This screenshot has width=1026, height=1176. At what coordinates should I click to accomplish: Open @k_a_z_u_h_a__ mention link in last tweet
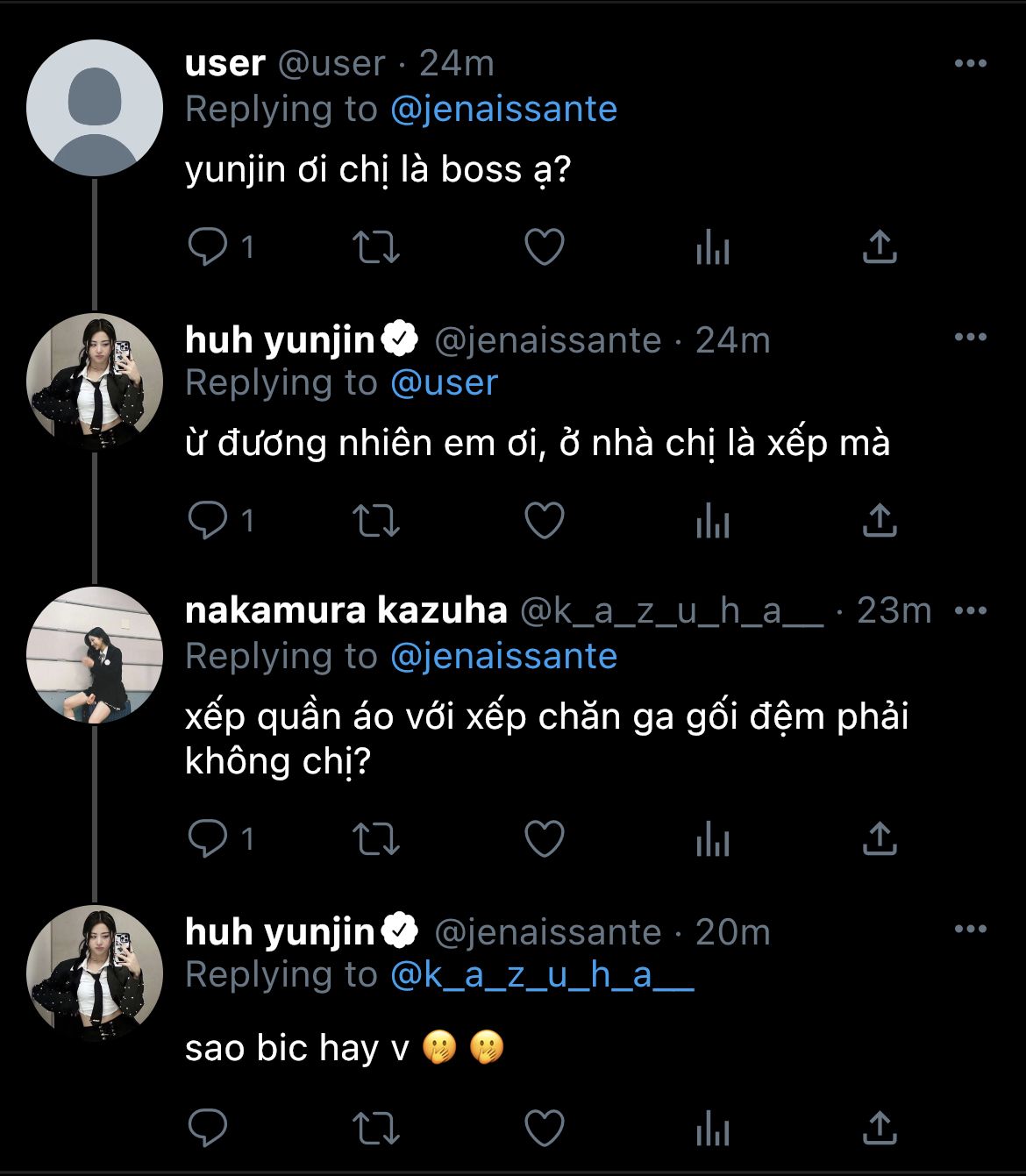pyautogui.click(x=541, y=975)
